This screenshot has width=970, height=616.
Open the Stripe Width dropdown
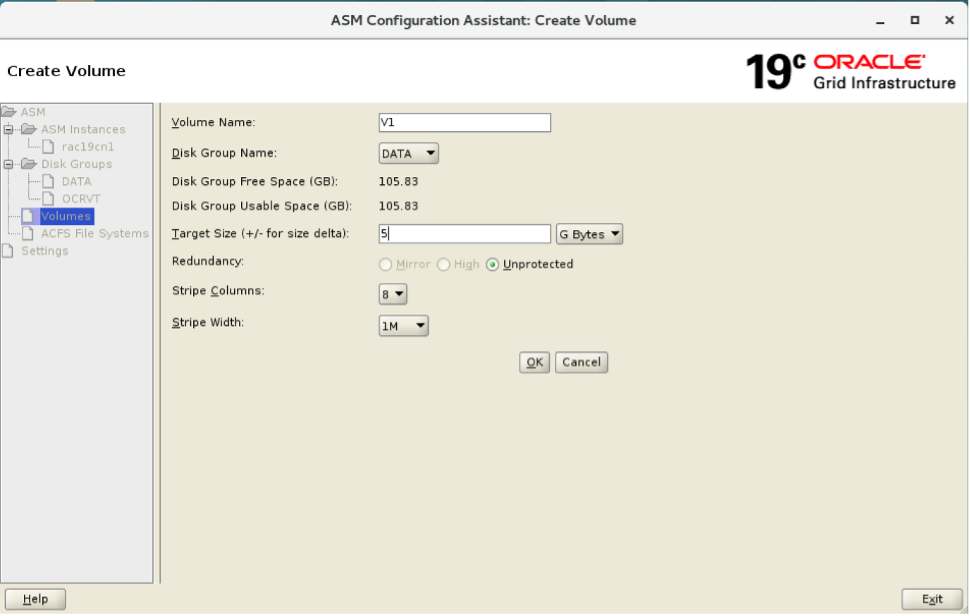[403, 325]
